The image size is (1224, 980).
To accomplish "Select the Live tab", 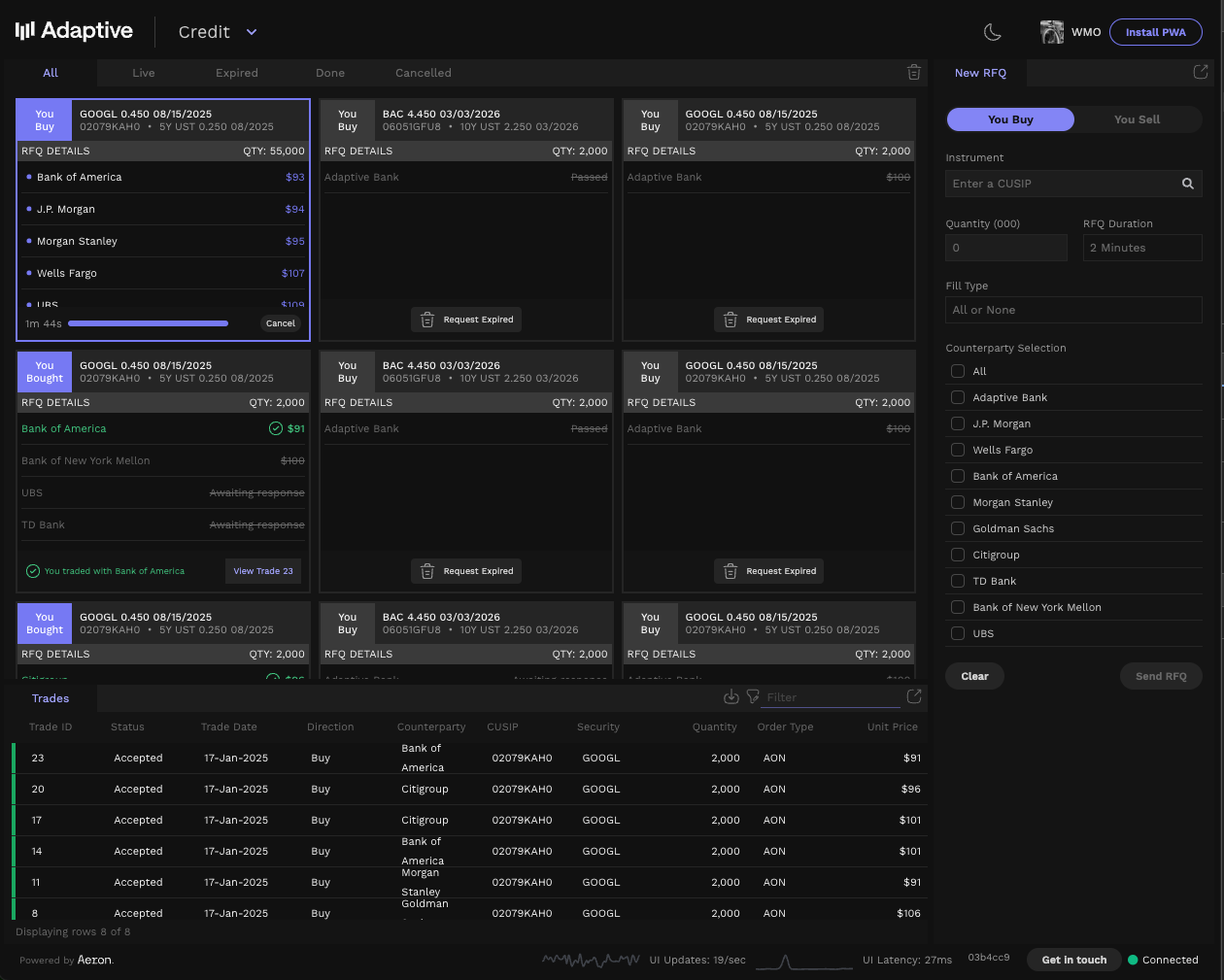I will point(143,72).
